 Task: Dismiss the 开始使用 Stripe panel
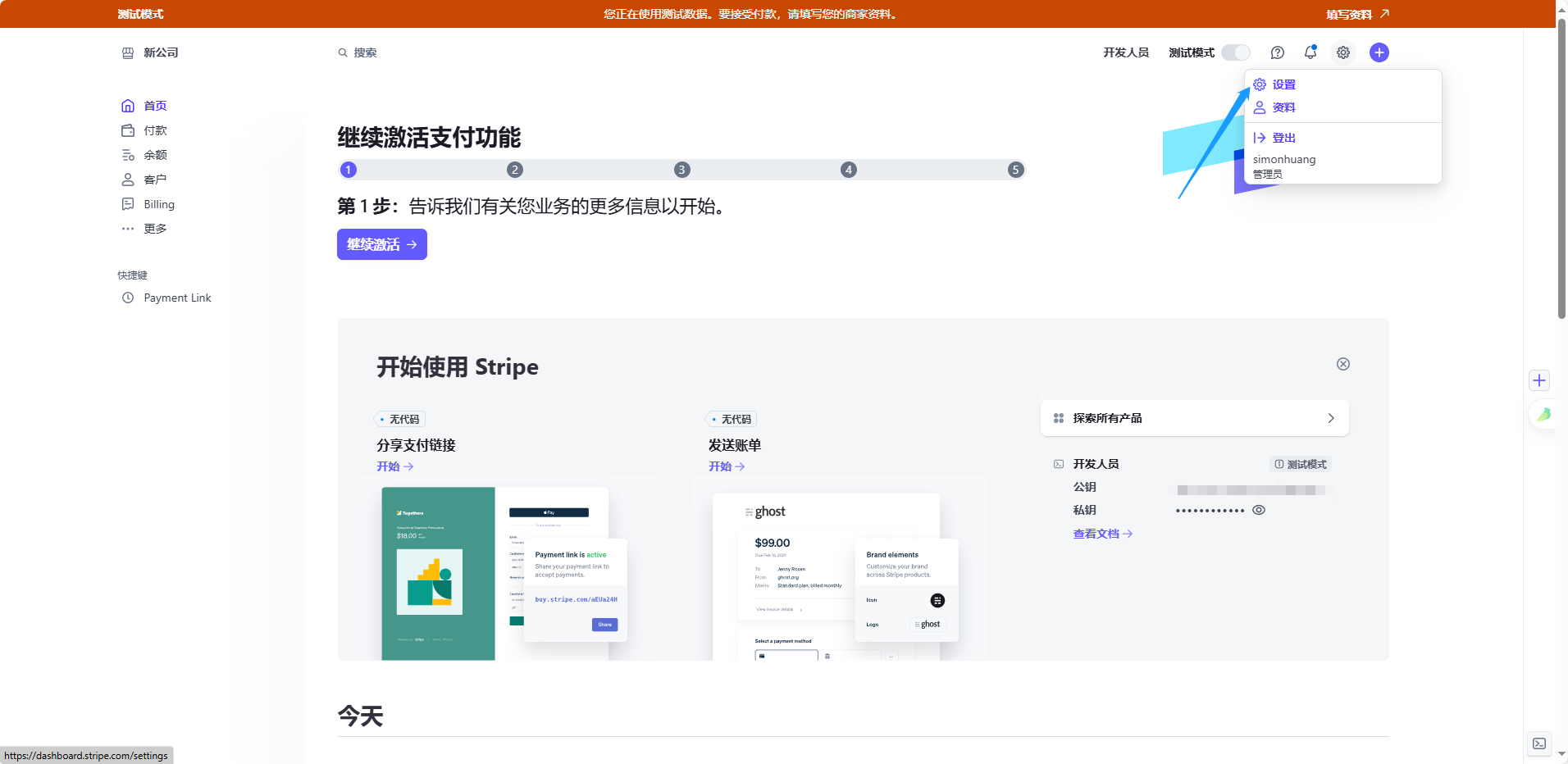click(1343, 364)
